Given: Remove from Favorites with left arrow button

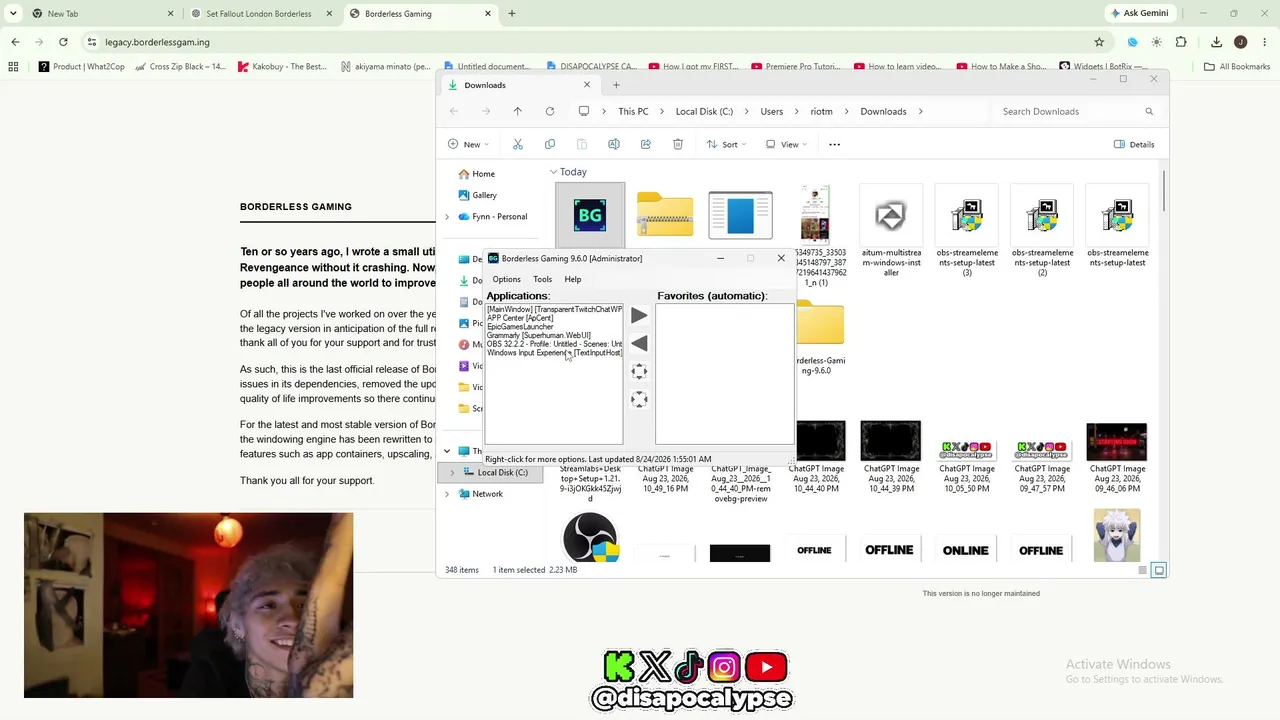Looking at the screenshot, I should coord(639,343).
